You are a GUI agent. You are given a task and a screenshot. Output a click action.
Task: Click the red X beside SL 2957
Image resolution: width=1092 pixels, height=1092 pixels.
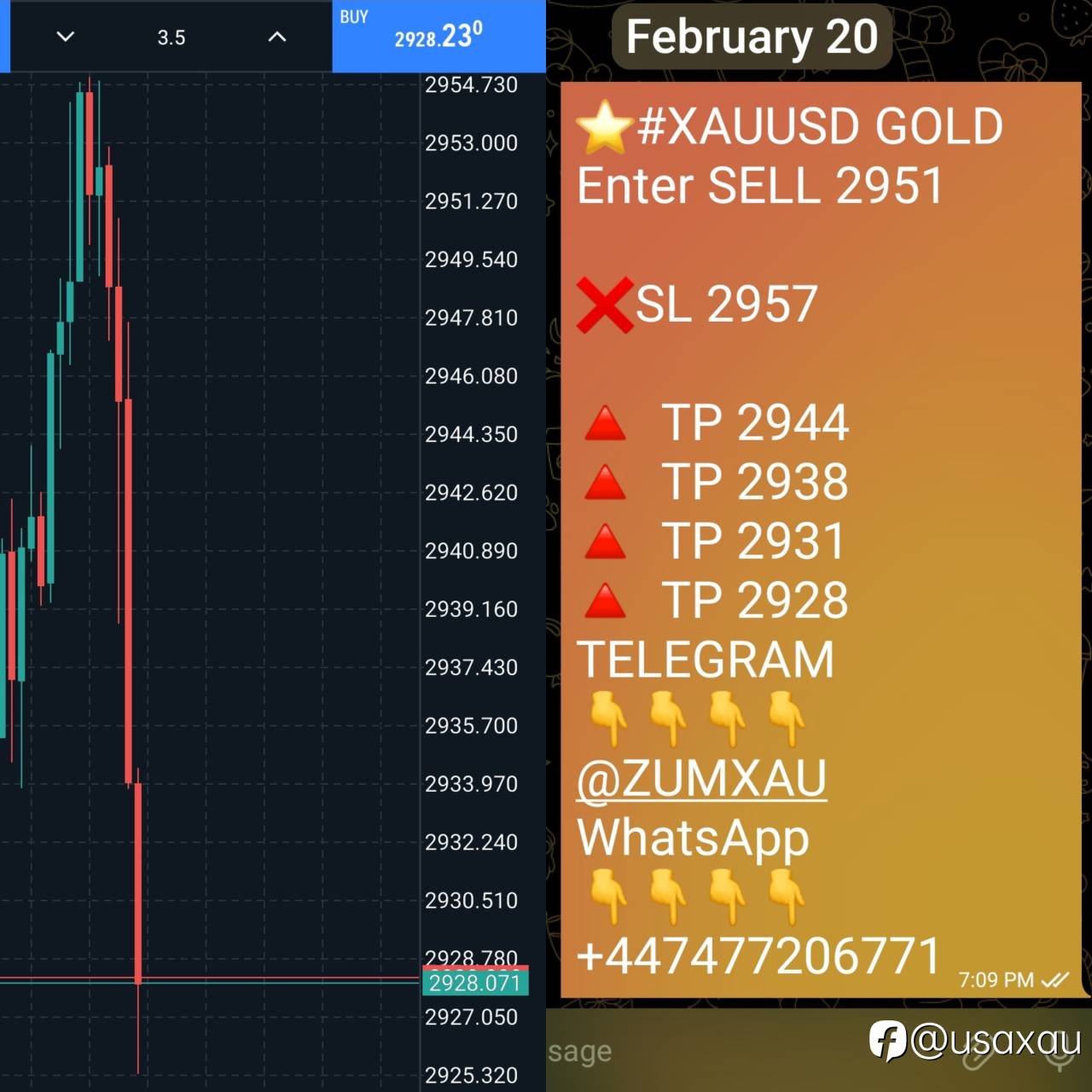coord(604,305)
